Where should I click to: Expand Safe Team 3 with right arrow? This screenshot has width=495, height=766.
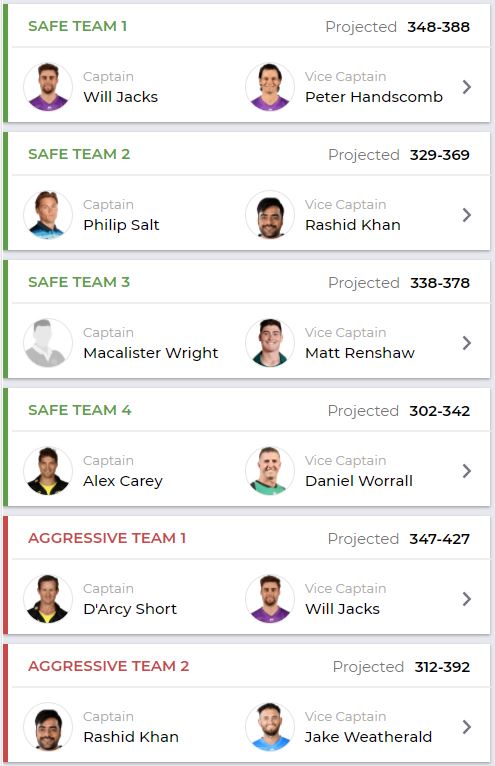point(467,343)
